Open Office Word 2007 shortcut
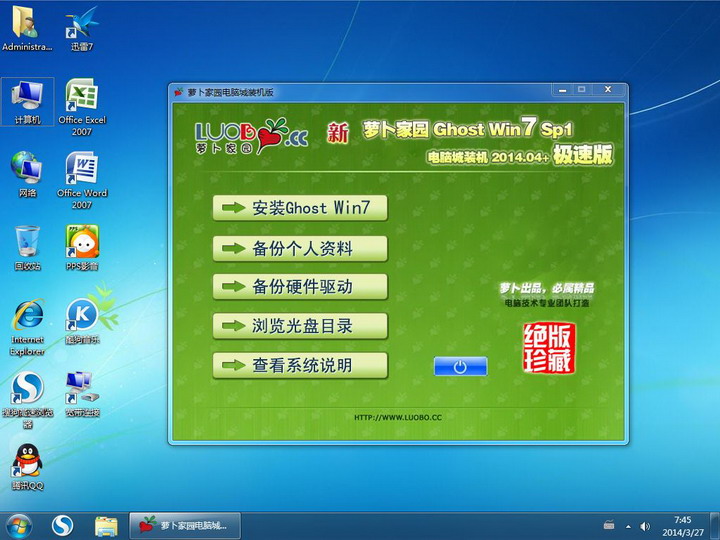The height and width of the screenshot is (540, 720). point(82,180)
